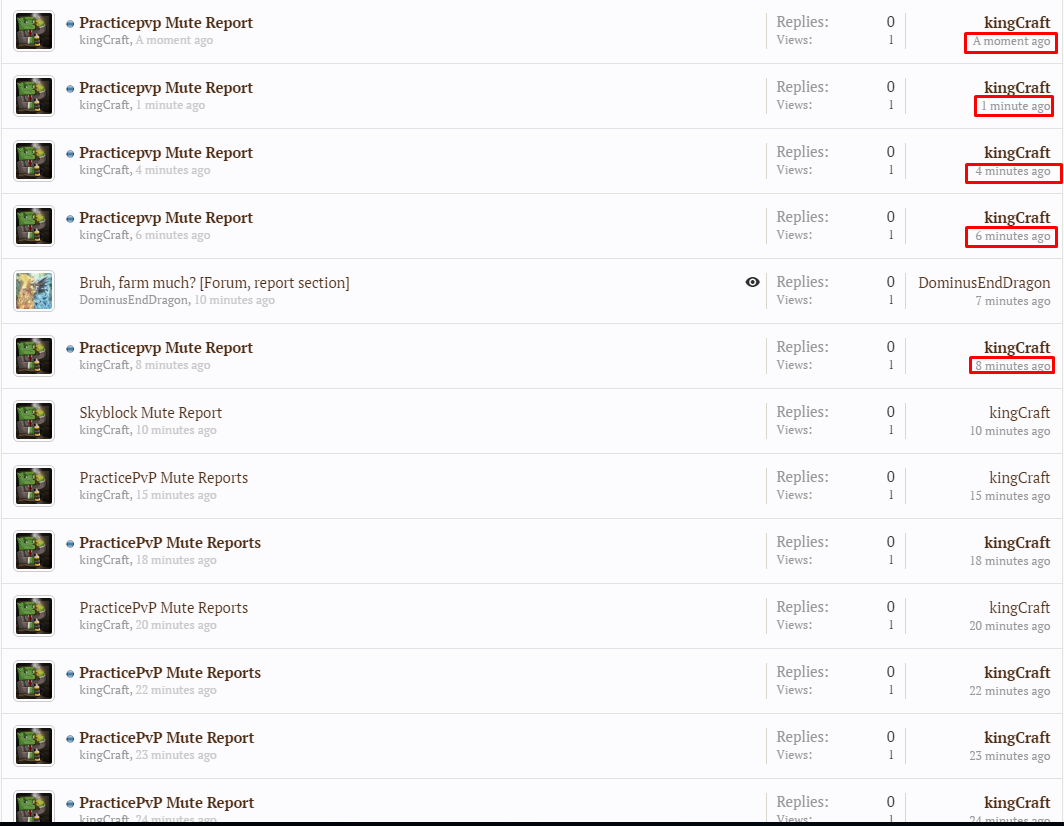
Task: Click unread indicator on thread posted 1 minute ago
Action: [70, 89]
